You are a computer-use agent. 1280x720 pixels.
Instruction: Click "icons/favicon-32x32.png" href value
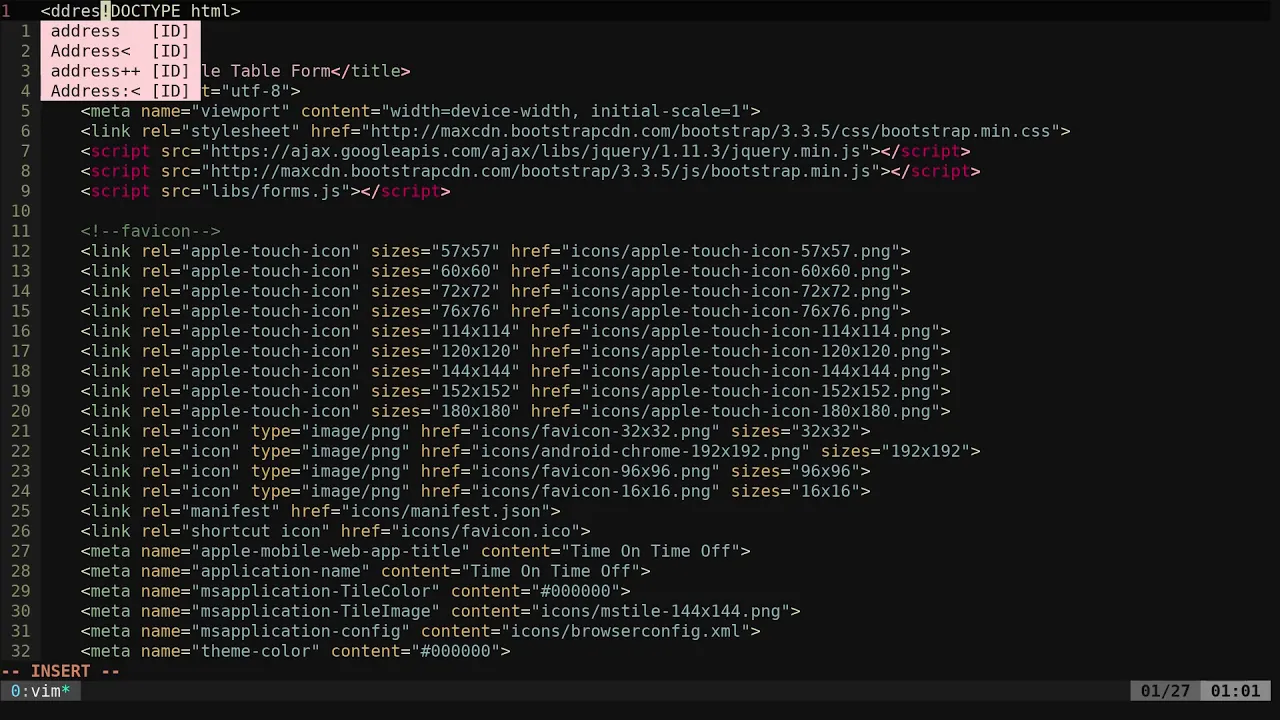click(x=595, y=431)
